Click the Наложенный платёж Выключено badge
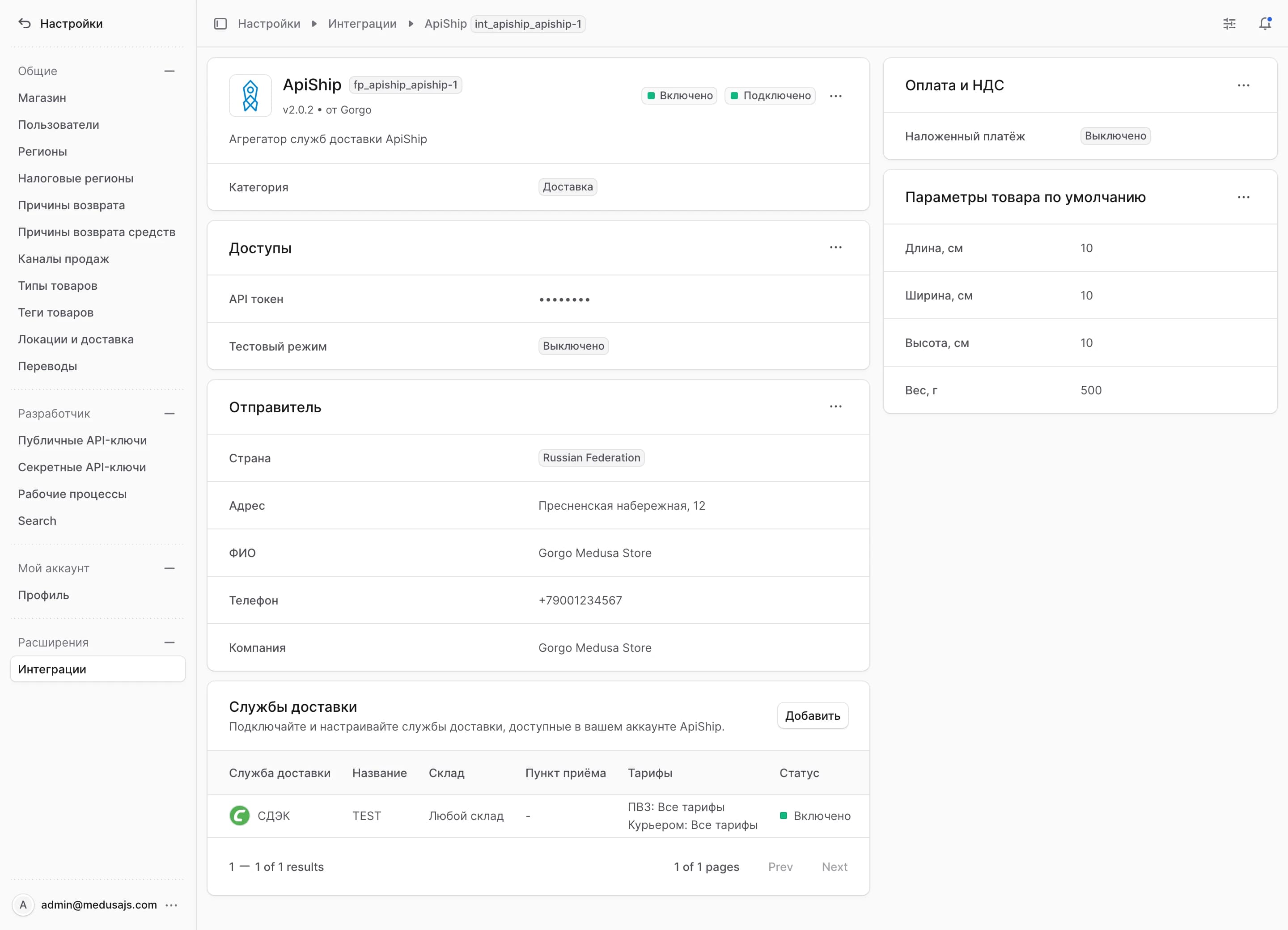The width and height of the screenshot is (1288, 930). click(x=1115, y=136)
